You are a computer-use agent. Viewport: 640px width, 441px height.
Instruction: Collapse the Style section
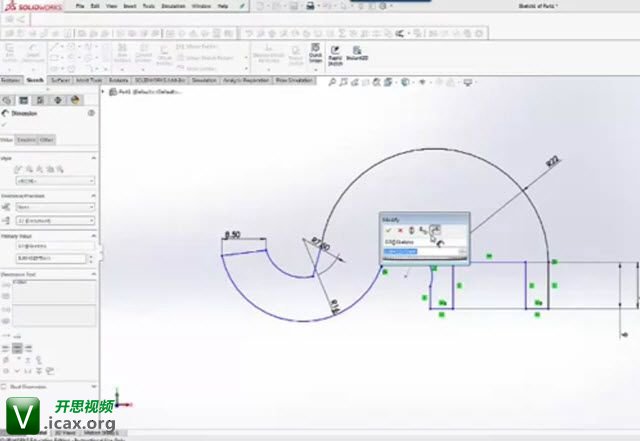pos(93,158)
